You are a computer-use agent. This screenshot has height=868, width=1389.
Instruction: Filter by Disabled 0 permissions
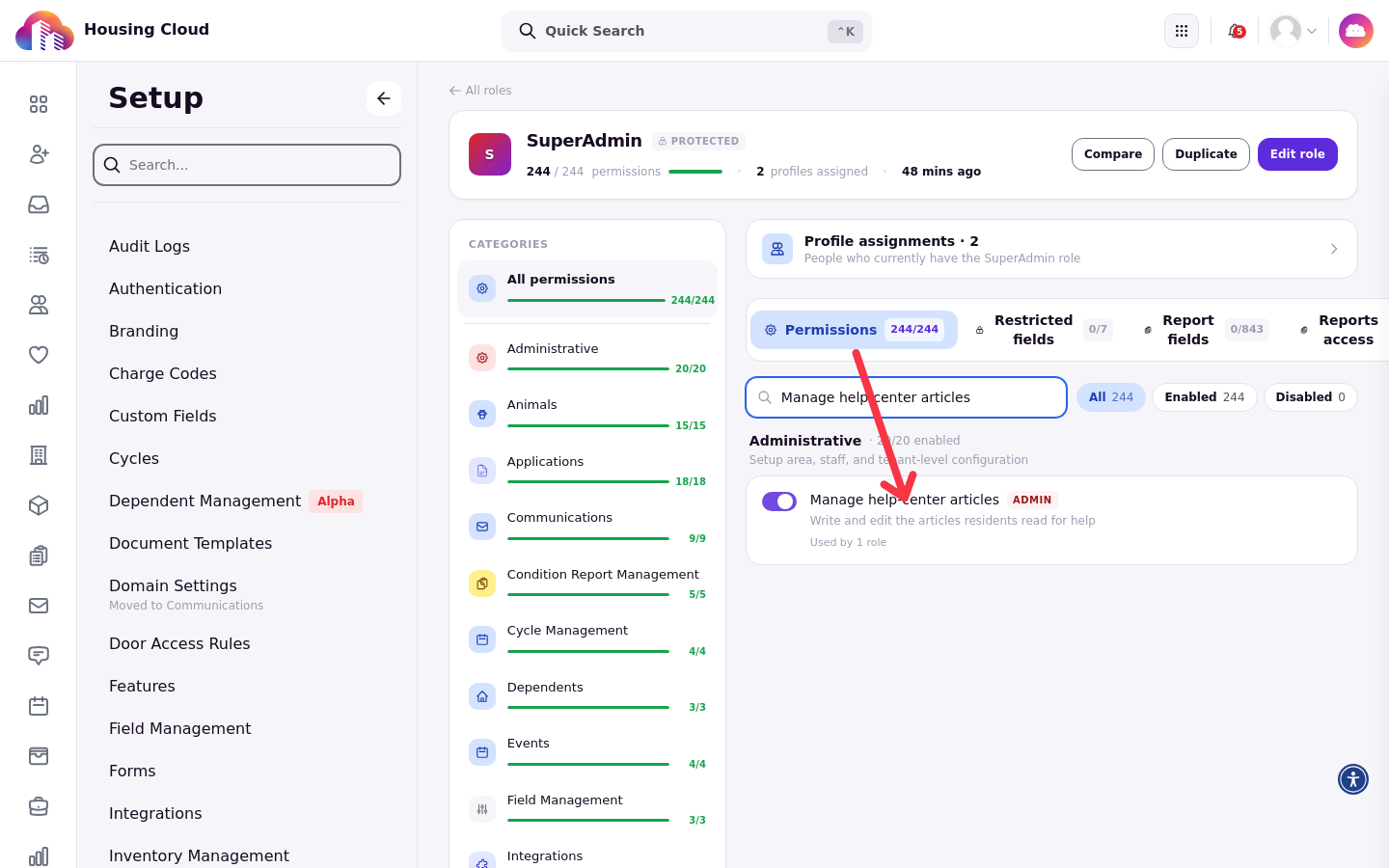[x=1310, y=397]
